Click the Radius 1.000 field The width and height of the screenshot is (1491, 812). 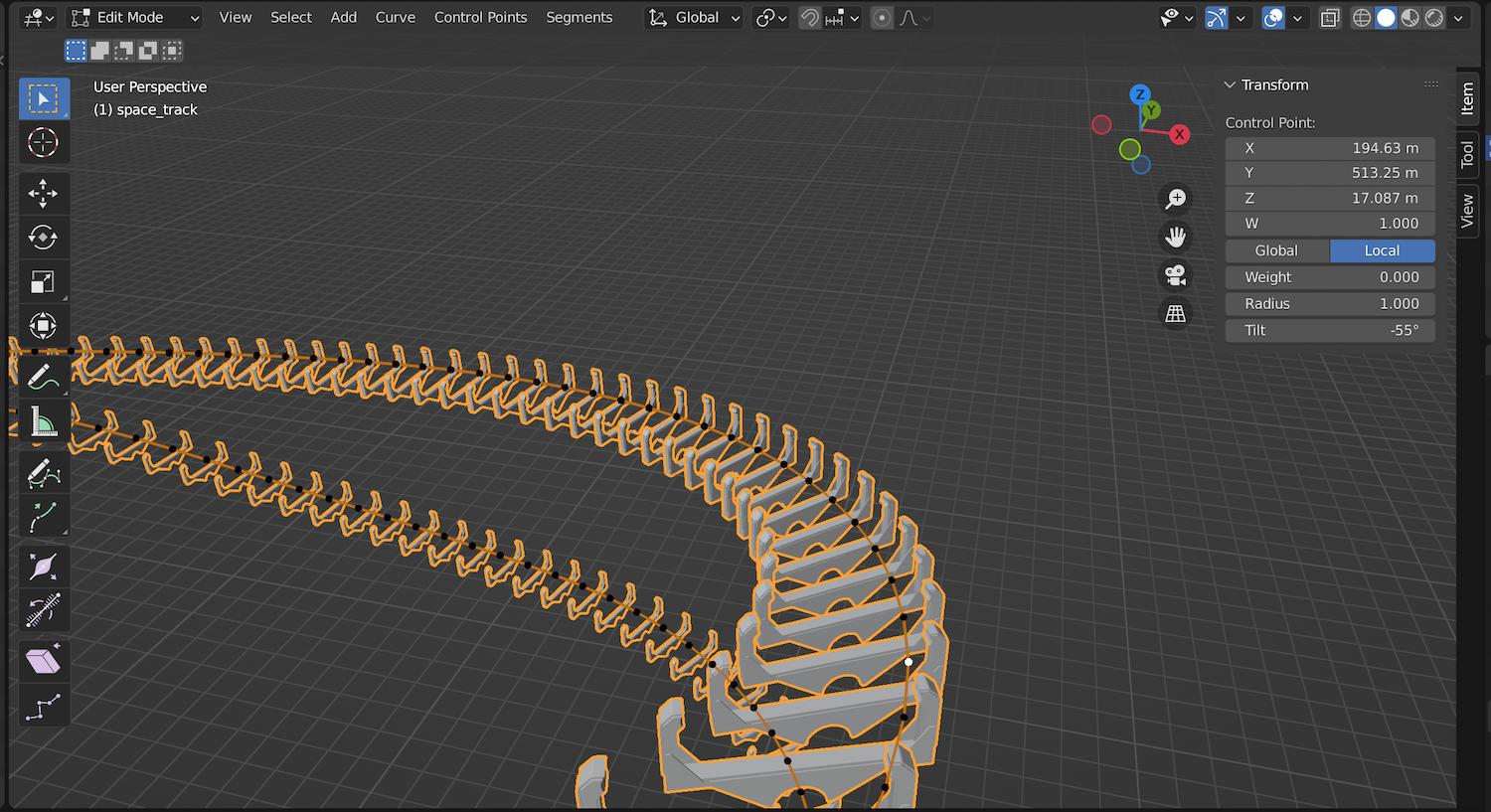point(1330,304)
